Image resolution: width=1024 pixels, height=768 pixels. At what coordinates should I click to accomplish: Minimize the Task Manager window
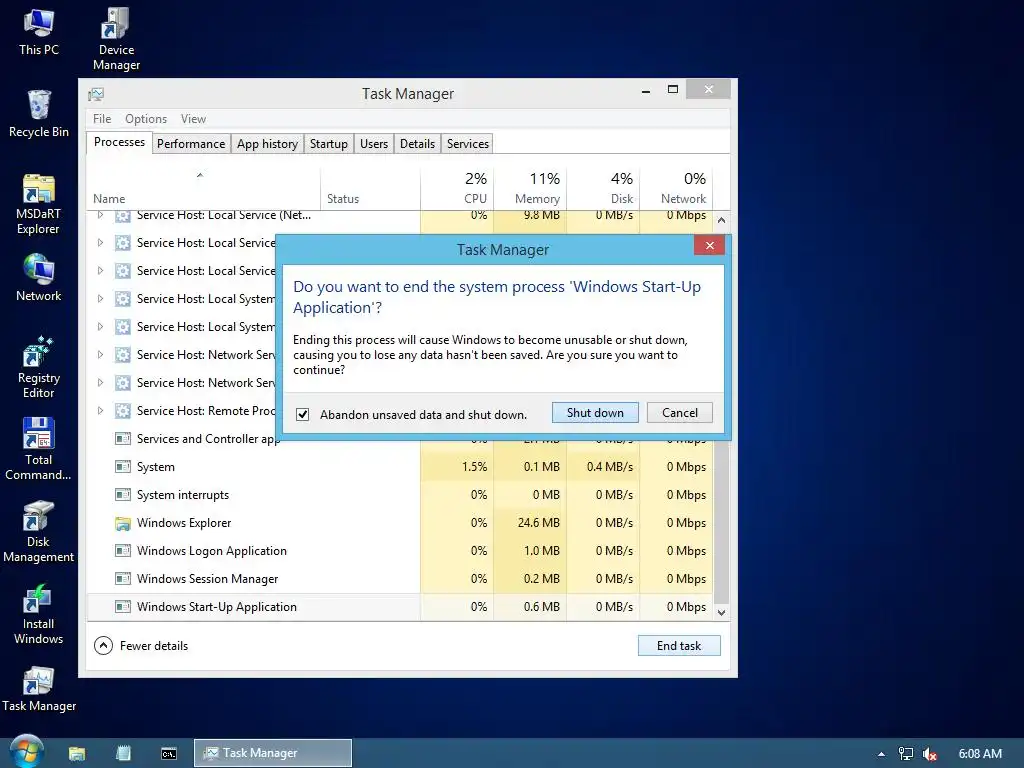(x=646, y=91)
